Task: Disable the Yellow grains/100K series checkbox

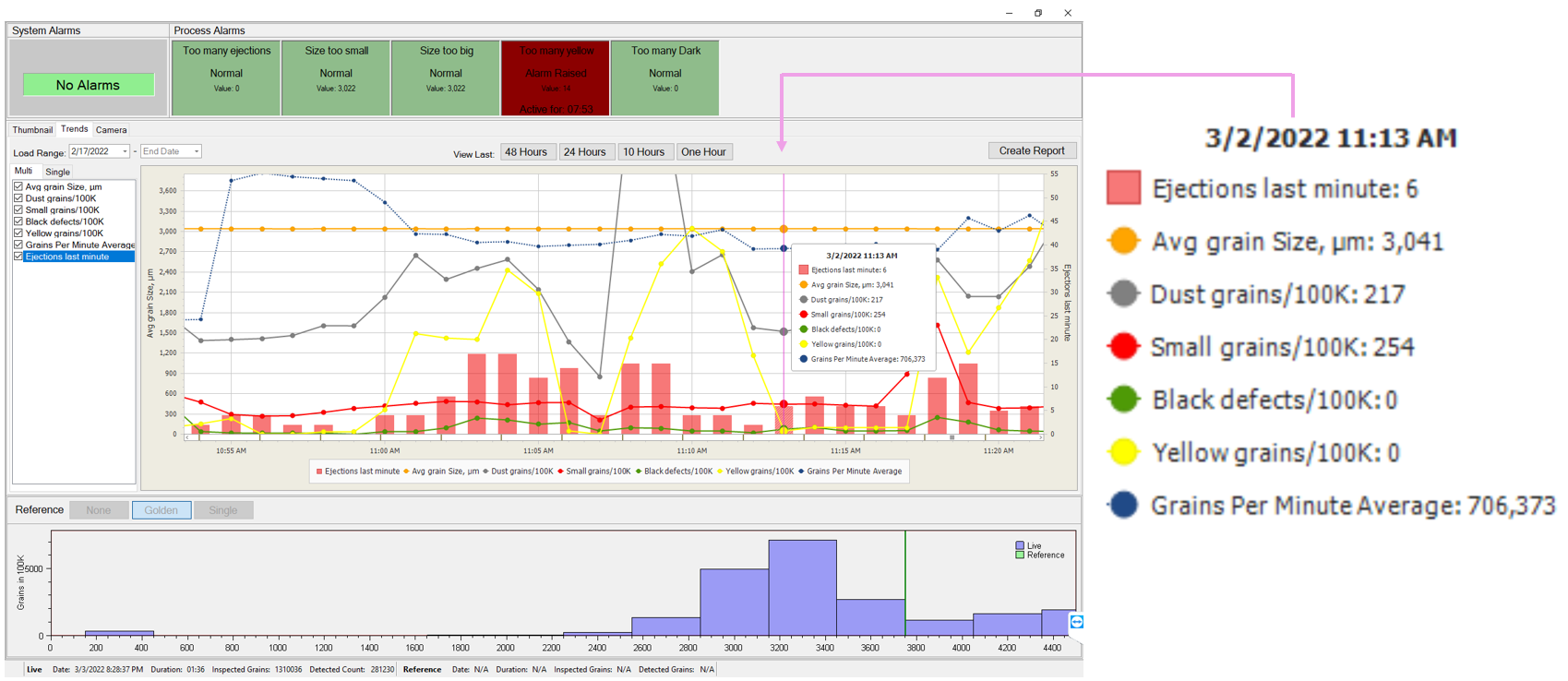Action: coord(18,233)
